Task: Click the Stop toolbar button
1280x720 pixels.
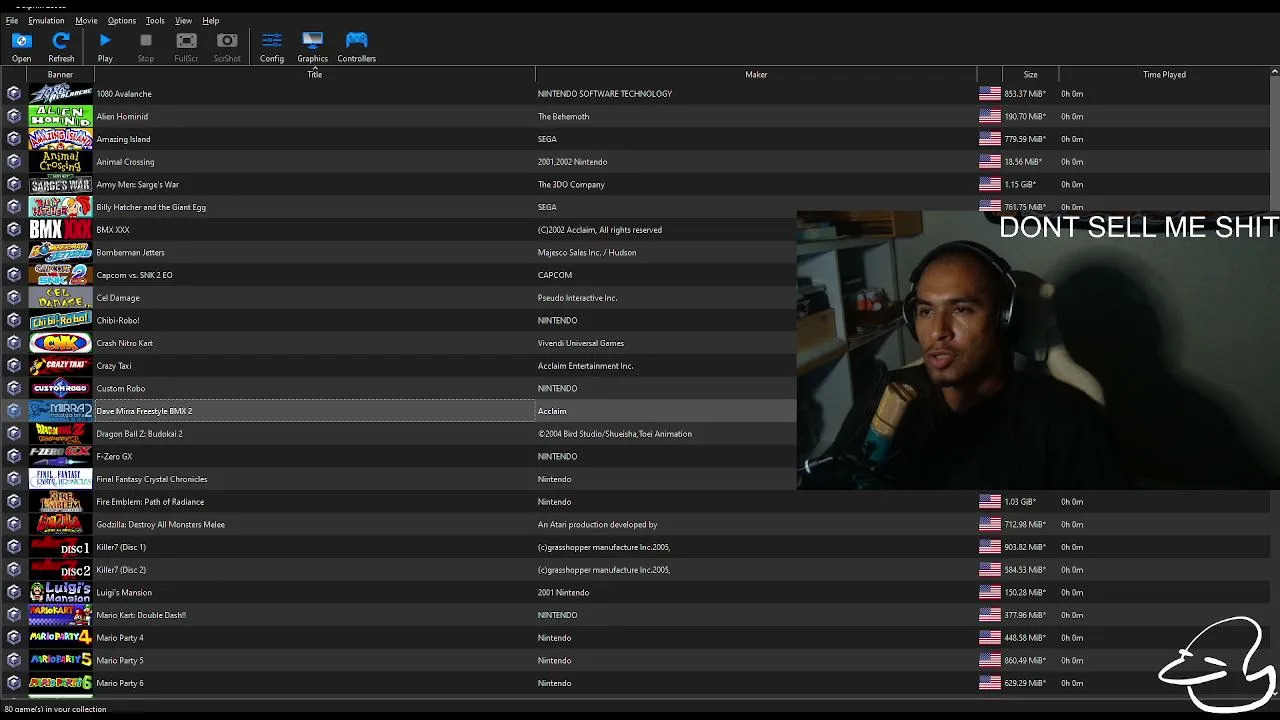Action: point(146,46)
